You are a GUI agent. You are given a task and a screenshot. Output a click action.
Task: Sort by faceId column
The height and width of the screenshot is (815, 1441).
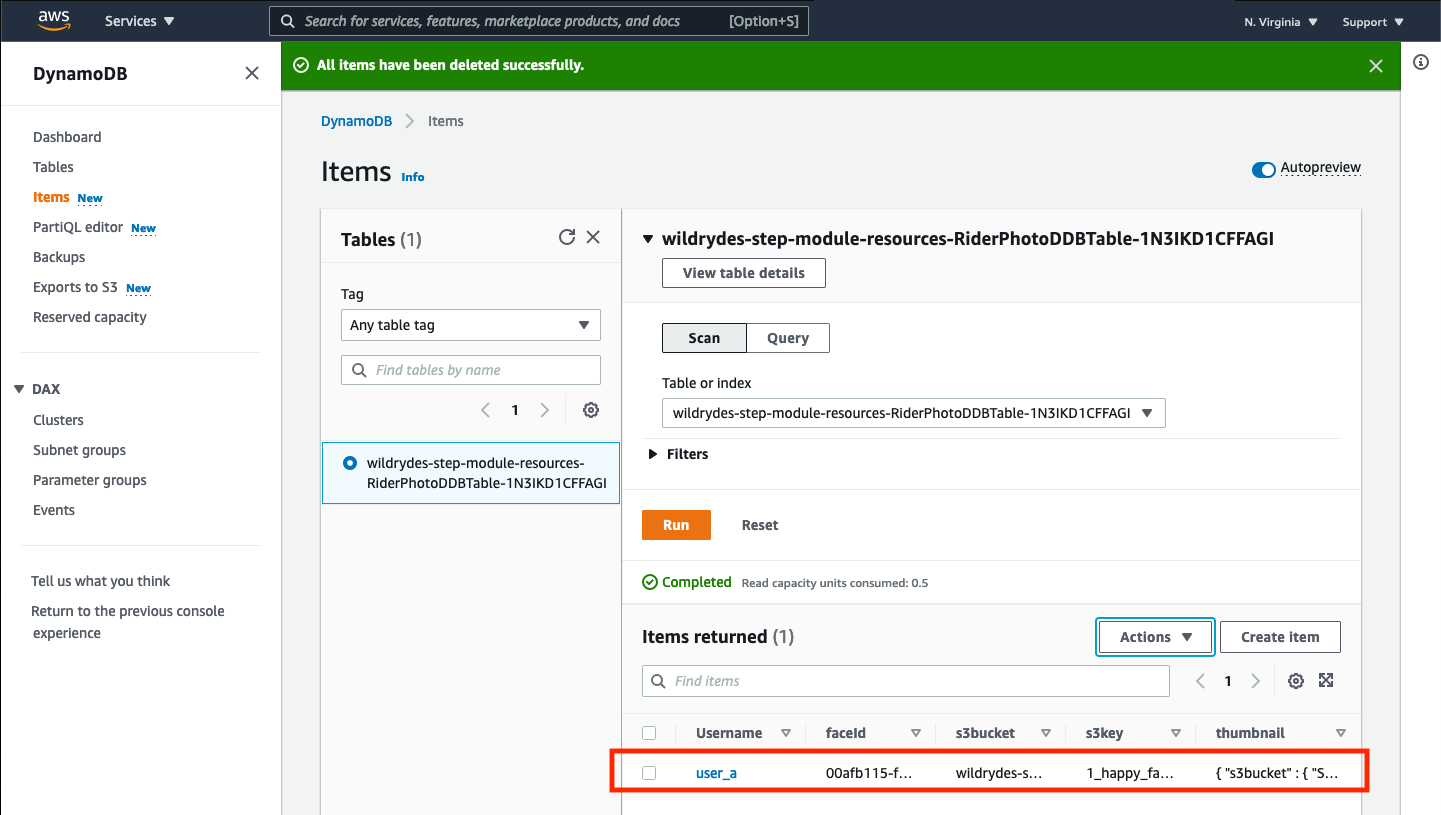point(916,733)
